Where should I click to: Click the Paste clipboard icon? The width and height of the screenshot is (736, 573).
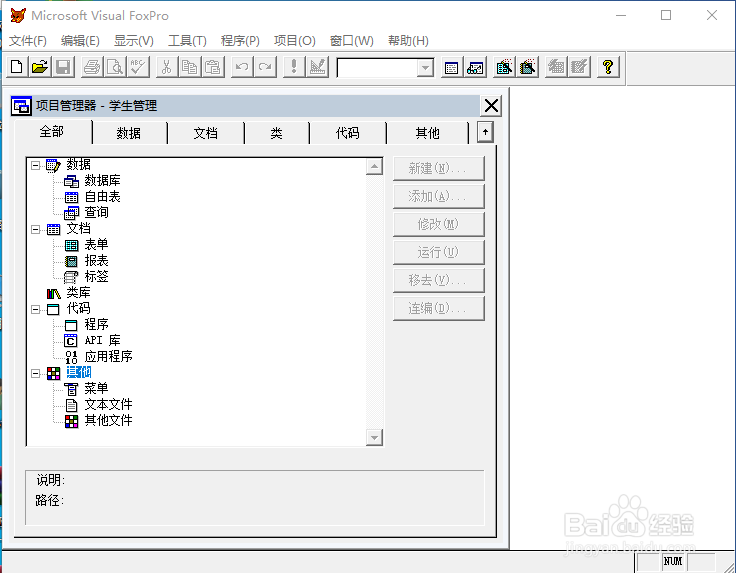click(213, 67)
